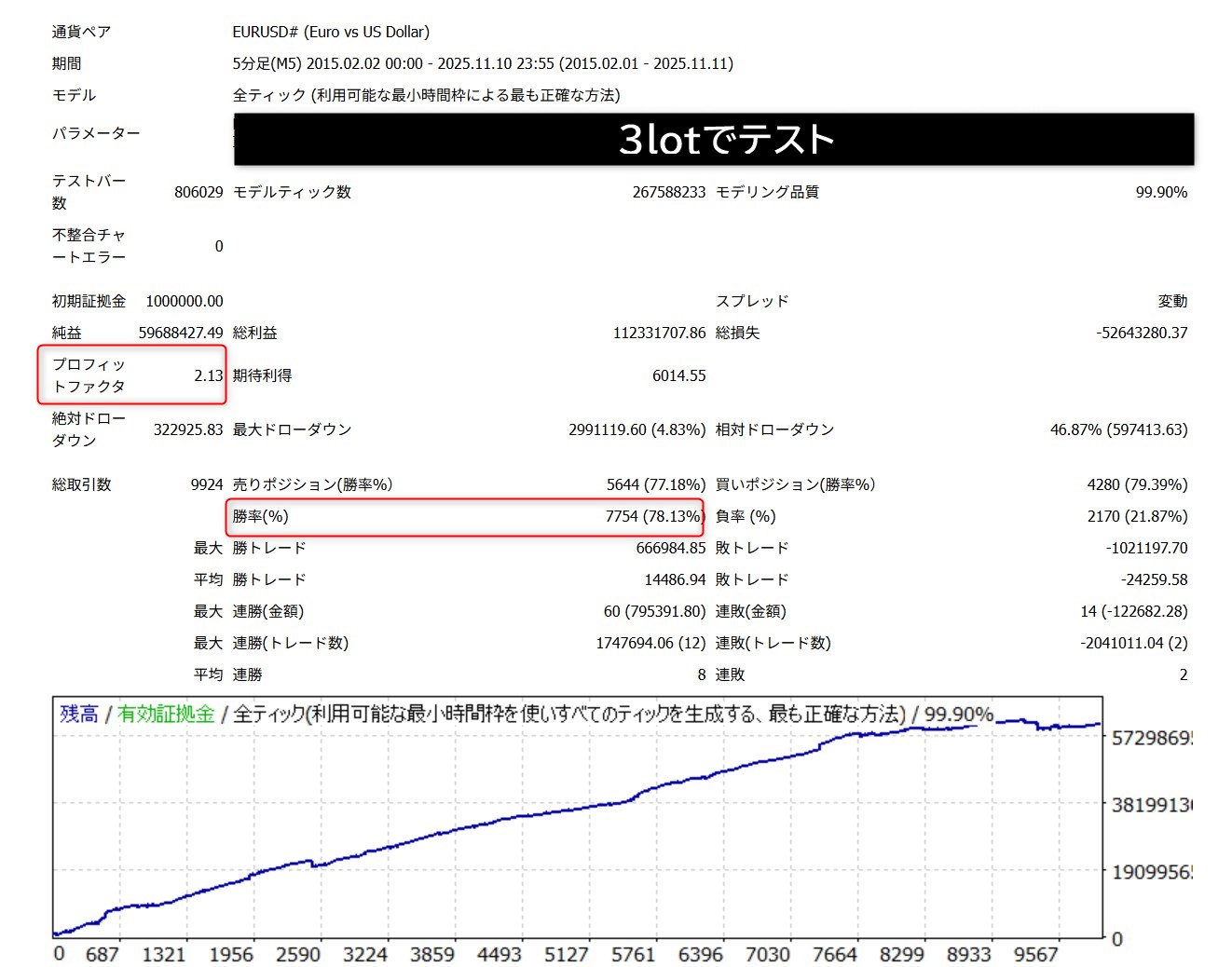The image size is (1232, 967).
Task: Click the 総利益 value 112331707.86
Action: [x=659, y=333]
